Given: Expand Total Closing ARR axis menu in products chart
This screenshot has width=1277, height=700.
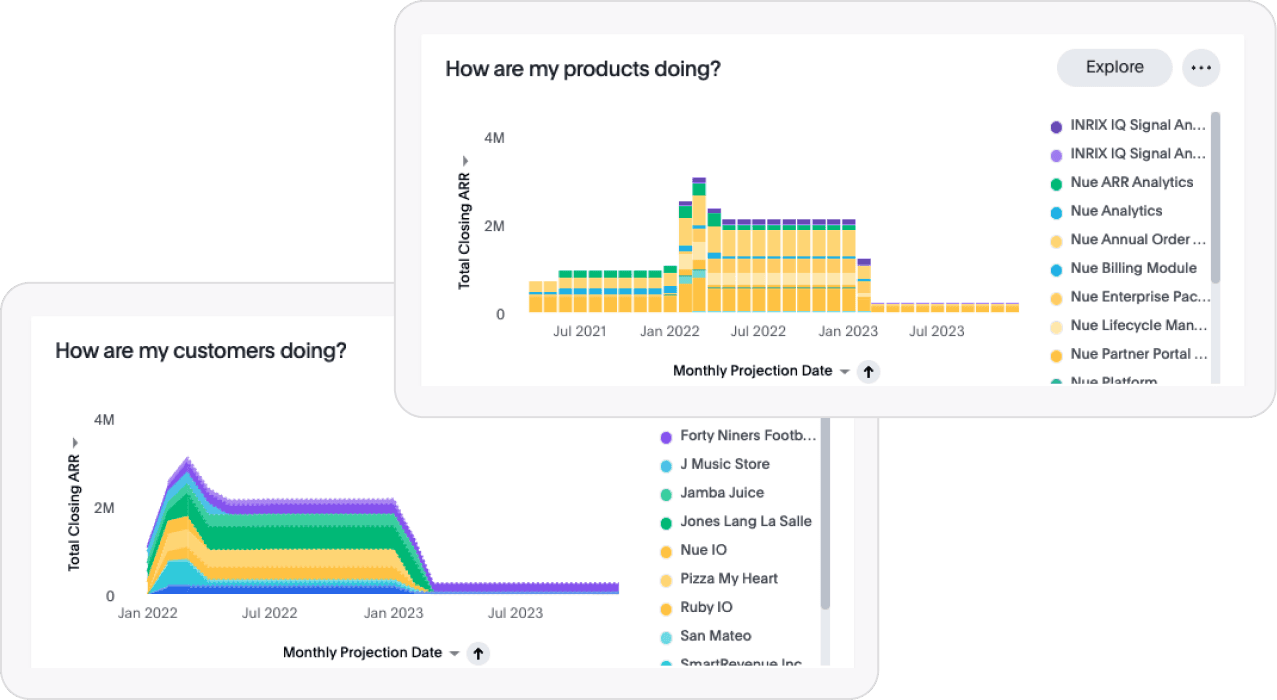Looking at the screenshot, I should (x=464, y=161).
